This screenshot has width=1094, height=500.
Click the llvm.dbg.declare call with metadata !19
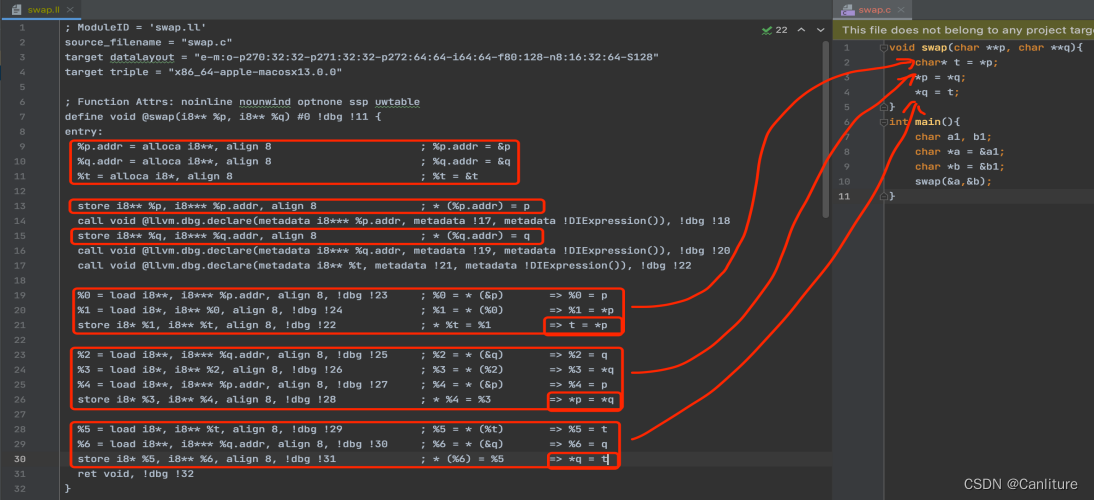tap(403, 250)
